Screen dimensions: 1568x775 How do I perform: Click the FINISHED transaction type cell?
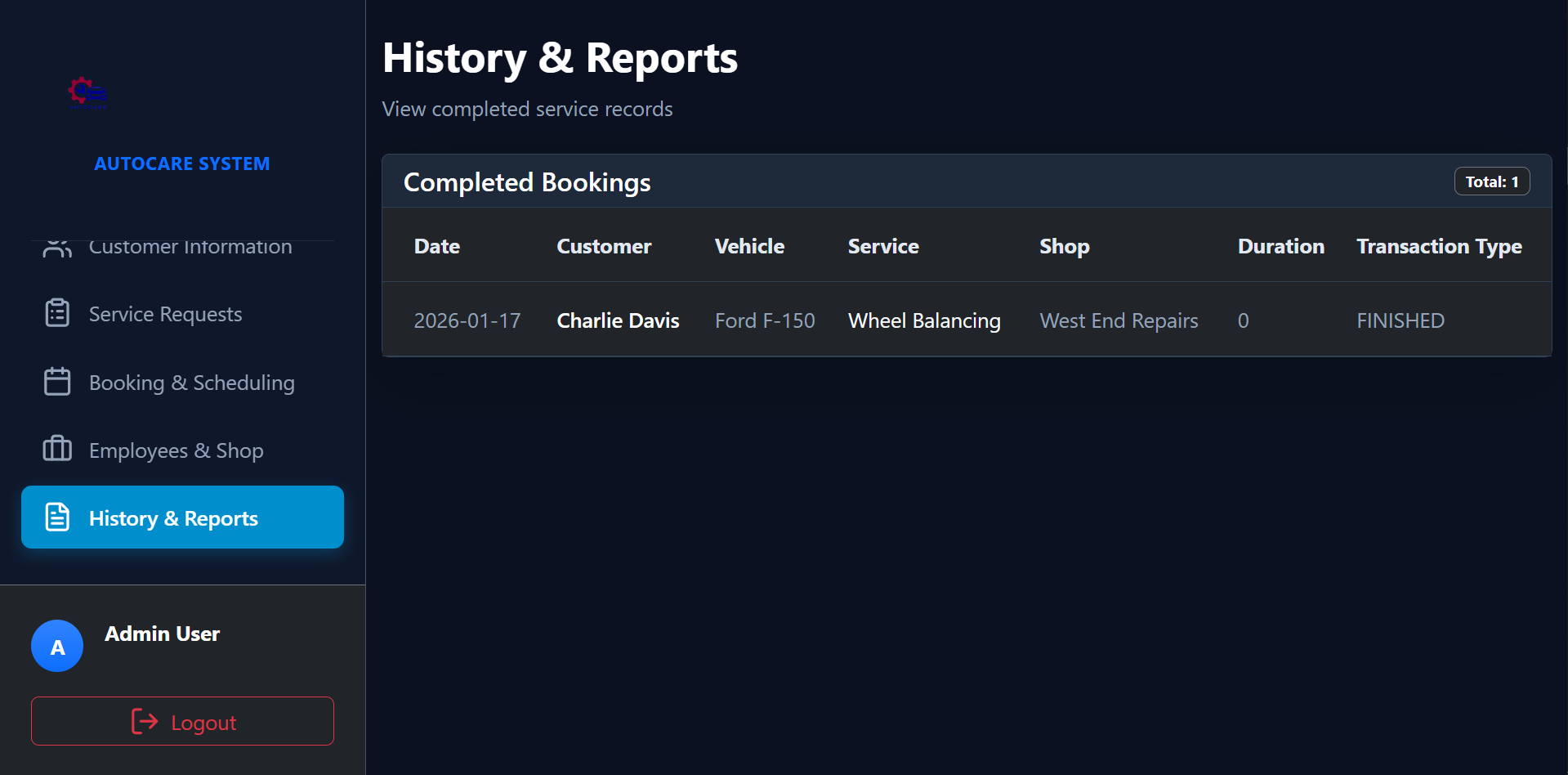click(x=1400, y=320)
